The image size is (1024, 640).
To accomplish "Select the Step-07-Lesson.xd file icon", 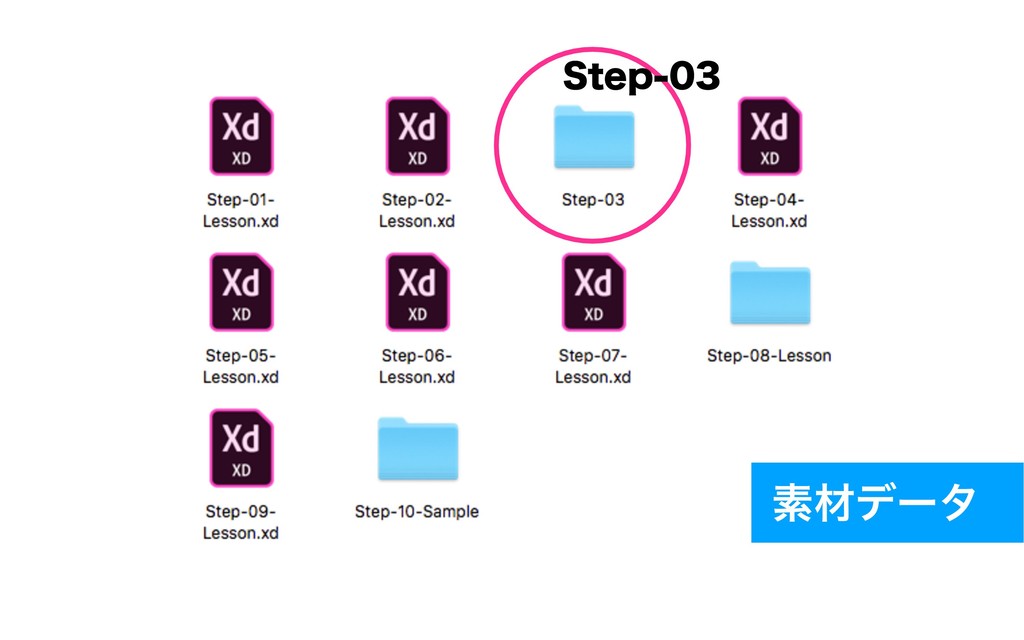I will (594, 292).
